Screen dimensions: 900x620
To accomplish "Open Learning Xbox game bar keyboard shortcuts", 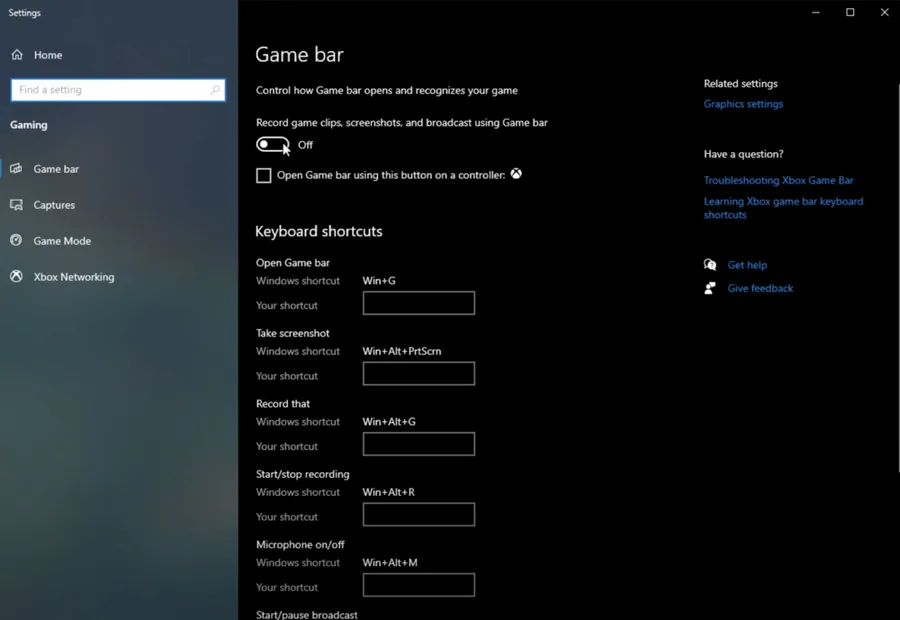I will click(x=783, y=208).
